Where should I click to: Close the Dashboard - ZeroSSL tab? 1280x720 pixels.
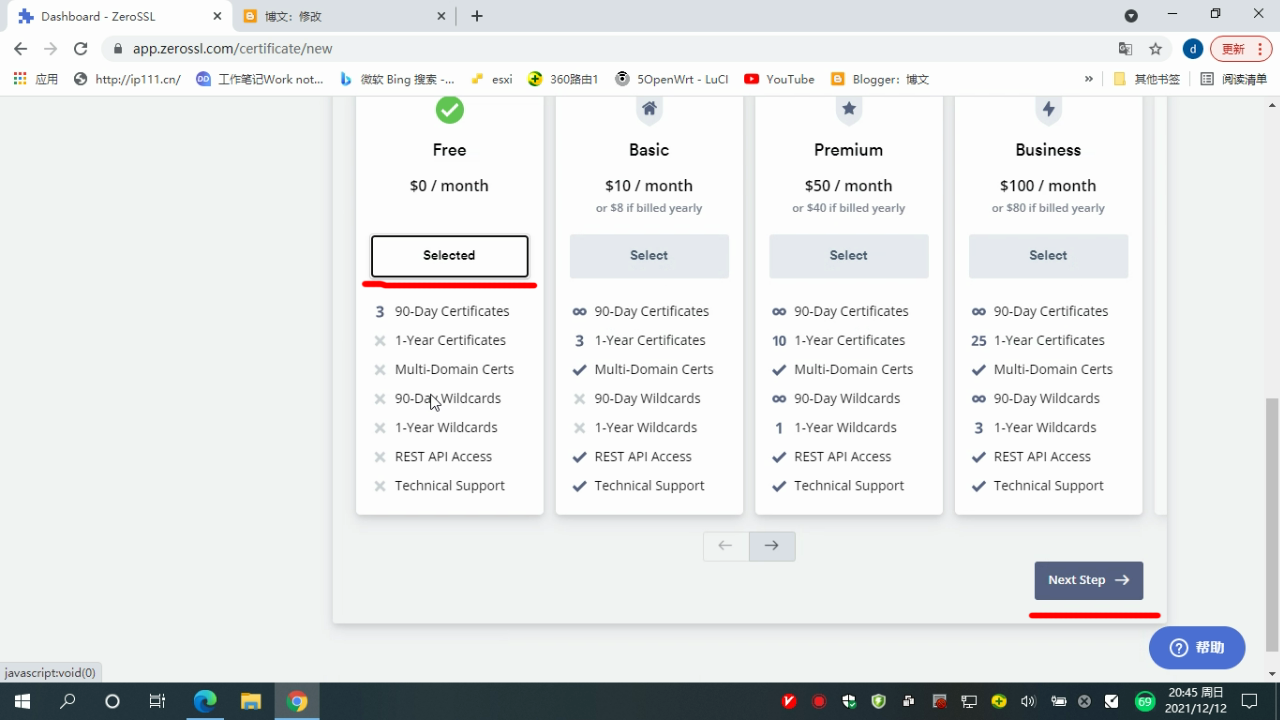point(217,16)
